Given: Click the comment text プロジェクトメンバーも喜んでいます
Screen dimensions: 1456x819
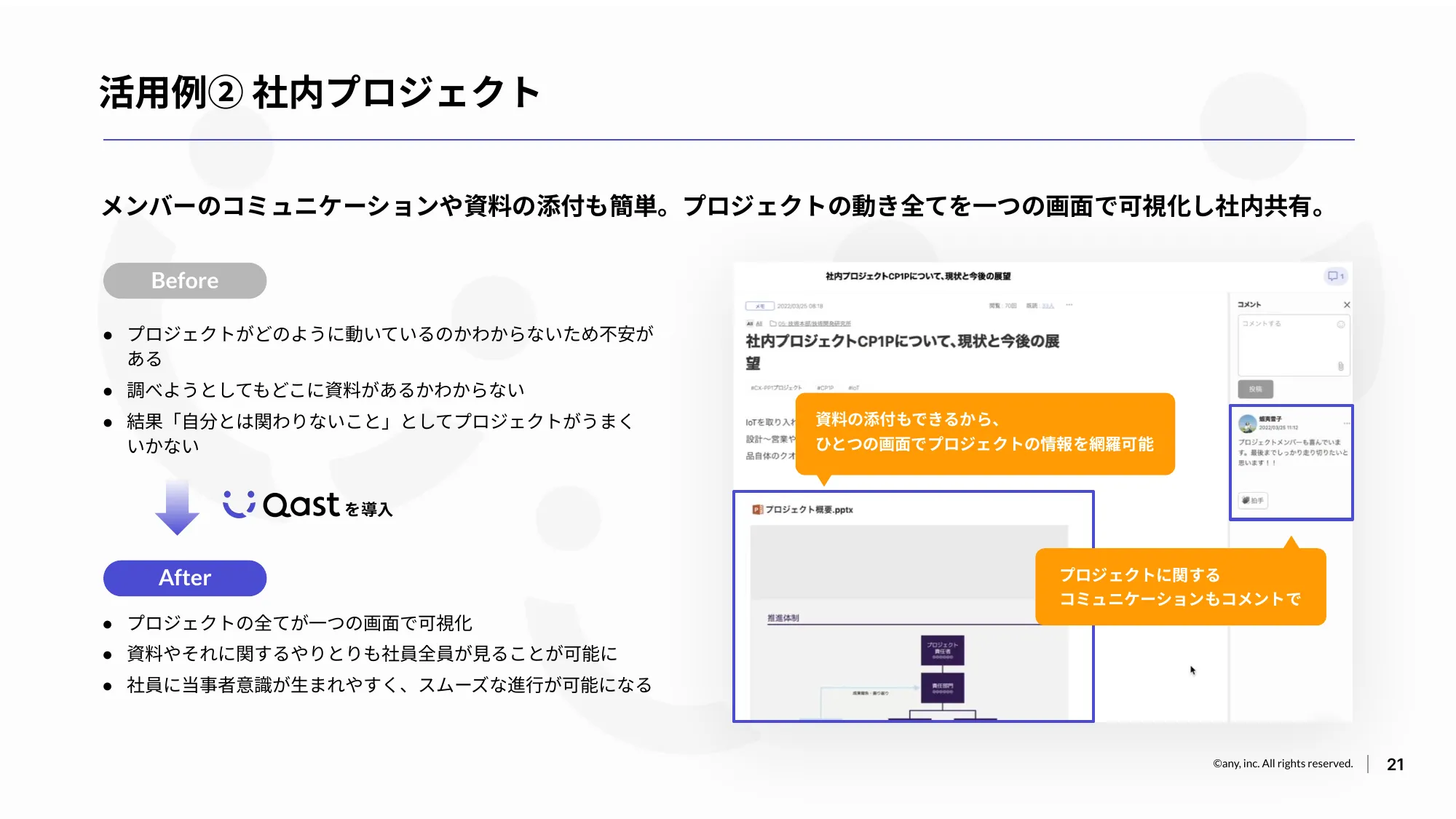Looking at the screenshot, I should click(x=1293, y=452).
